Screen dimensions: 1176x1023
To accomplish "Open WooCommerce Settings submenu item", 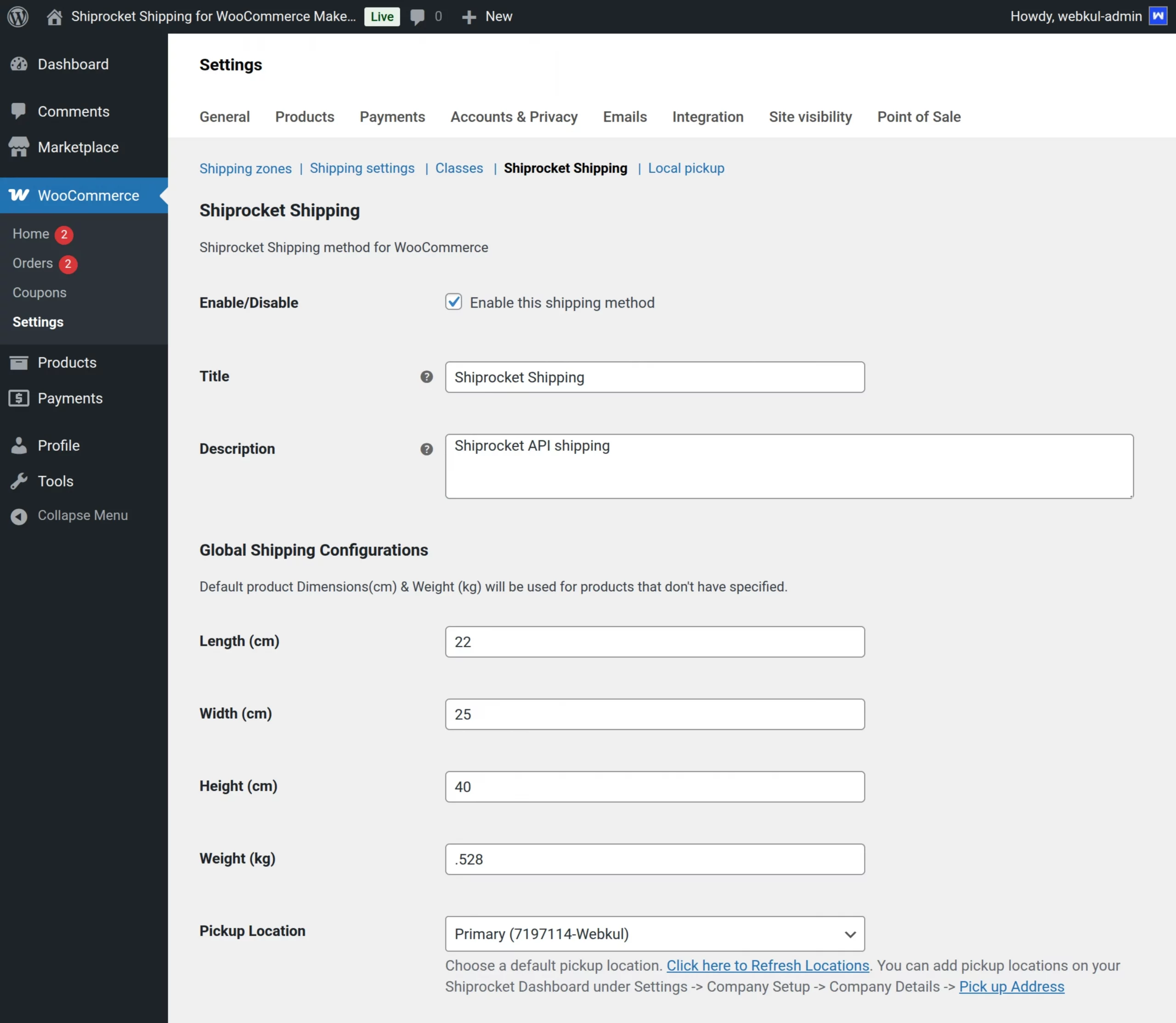I will 38,322.
